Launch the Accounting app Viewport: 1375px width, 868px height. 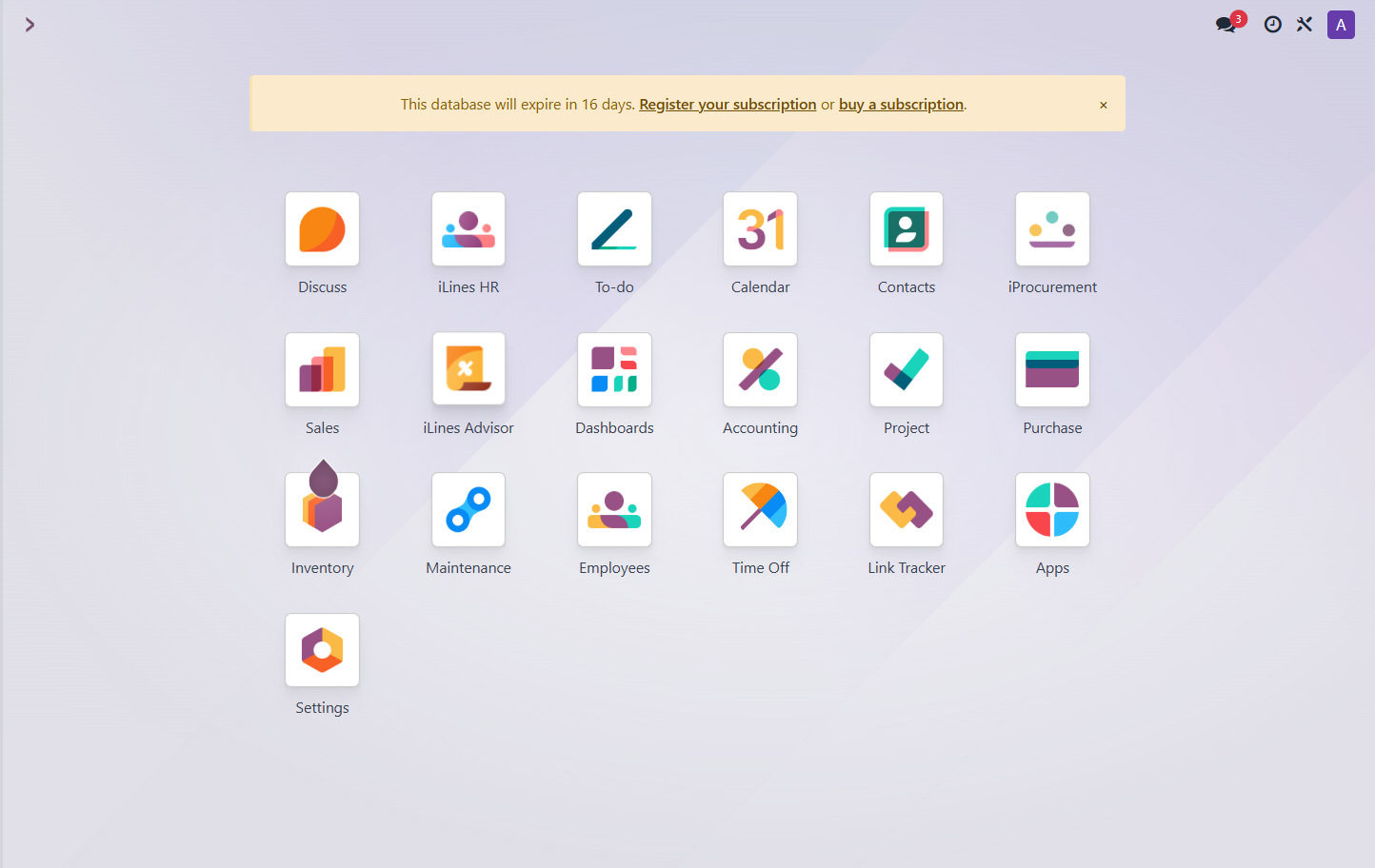(760, 369)
